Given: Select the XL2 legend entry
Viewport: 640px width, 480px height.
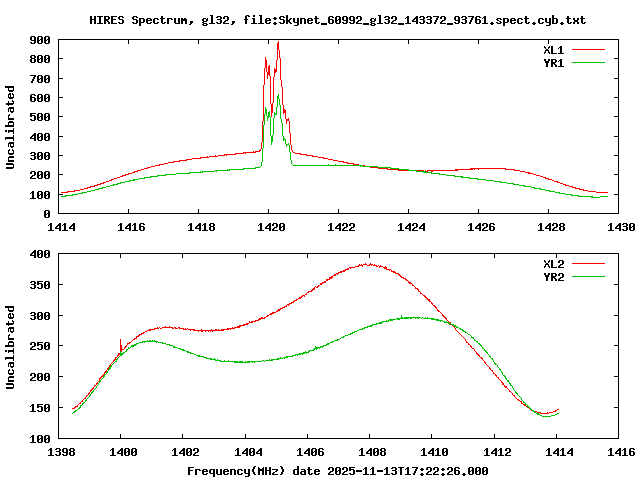Looking at the screenshot, I should (553, 264).
